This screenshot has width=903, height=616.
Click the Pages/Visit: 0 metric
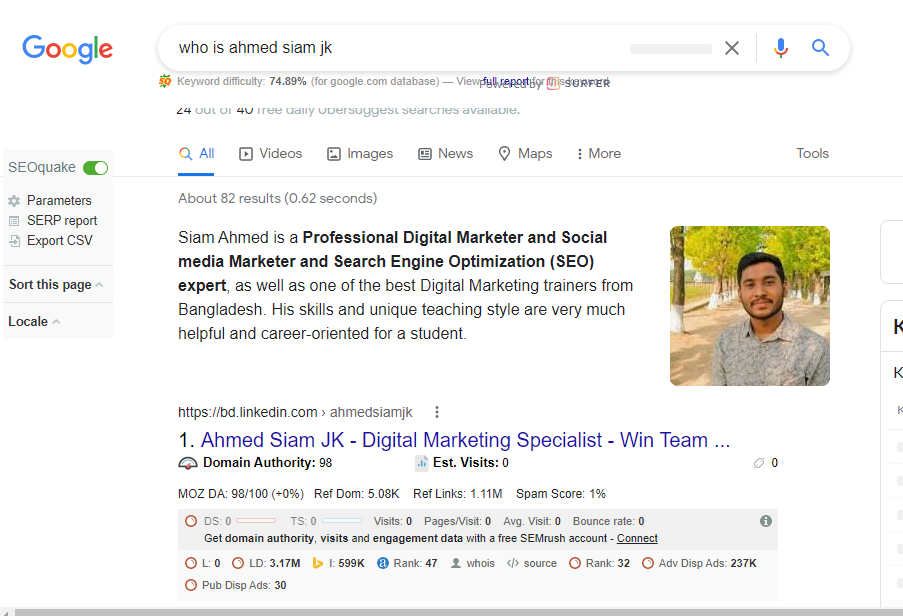[x=457, y=521]
